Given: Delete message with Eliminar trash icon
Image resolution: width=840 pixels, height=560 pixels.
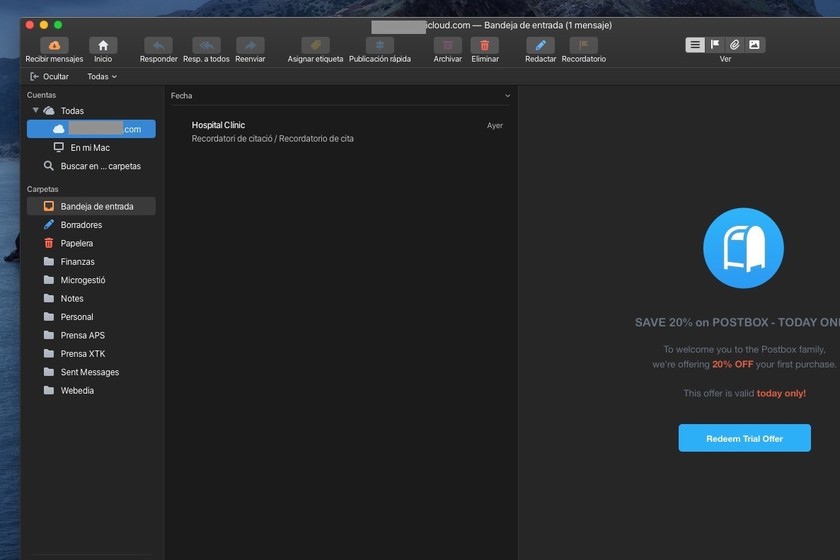Looking at the screenshot, I should click(x=485, y=46).
